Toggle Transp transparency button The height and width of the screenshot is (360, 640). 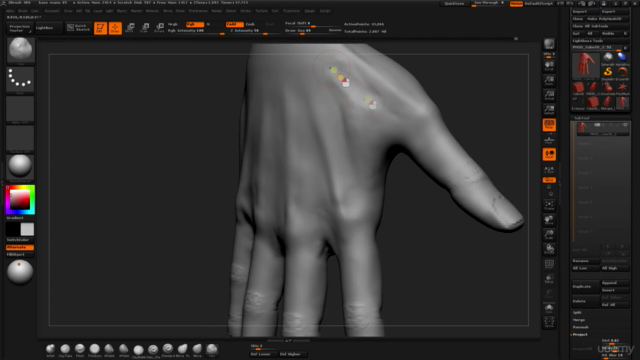[x=549, y=279]
